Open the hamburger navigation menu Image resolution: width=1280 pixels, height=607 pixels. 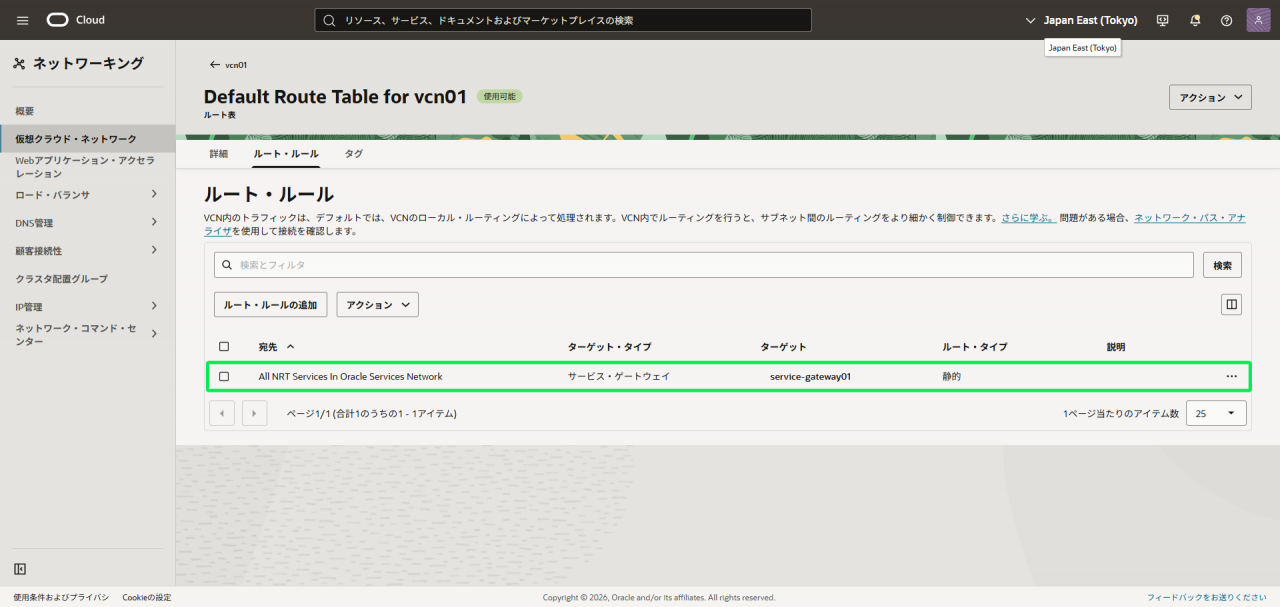click(23, 20)
